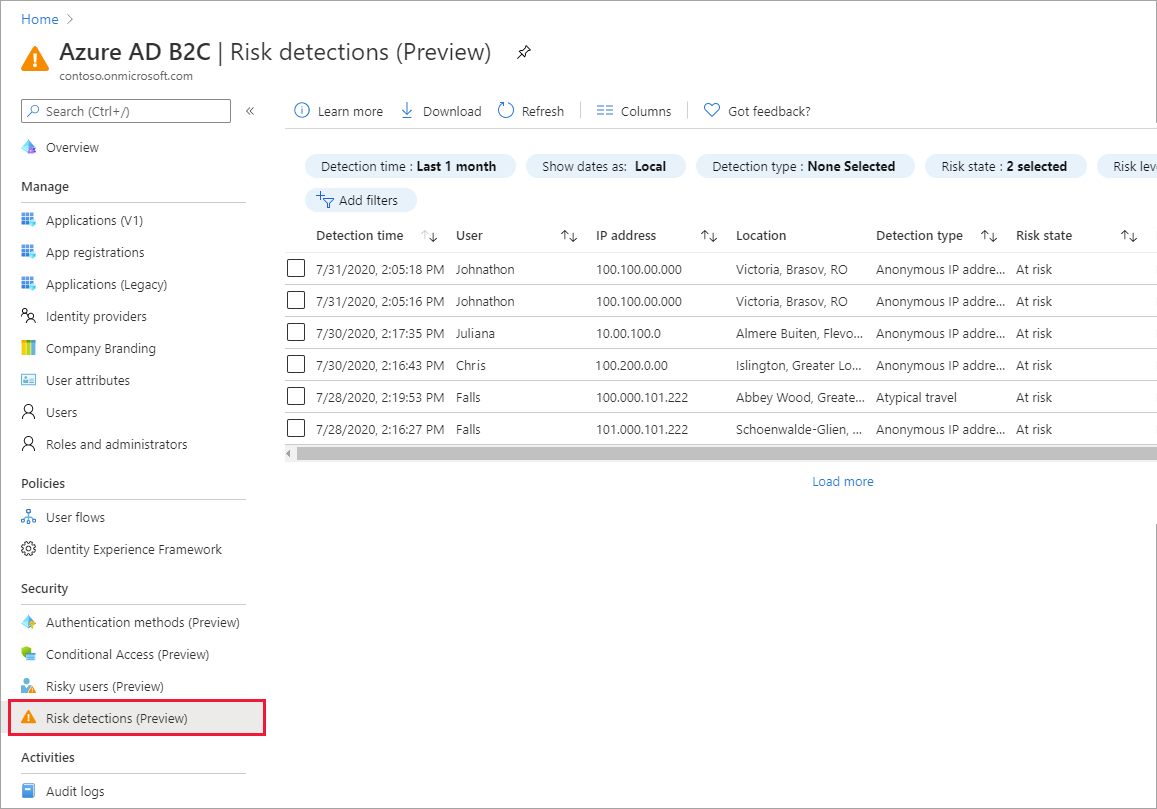Click the Load more link

click(842, 481)
